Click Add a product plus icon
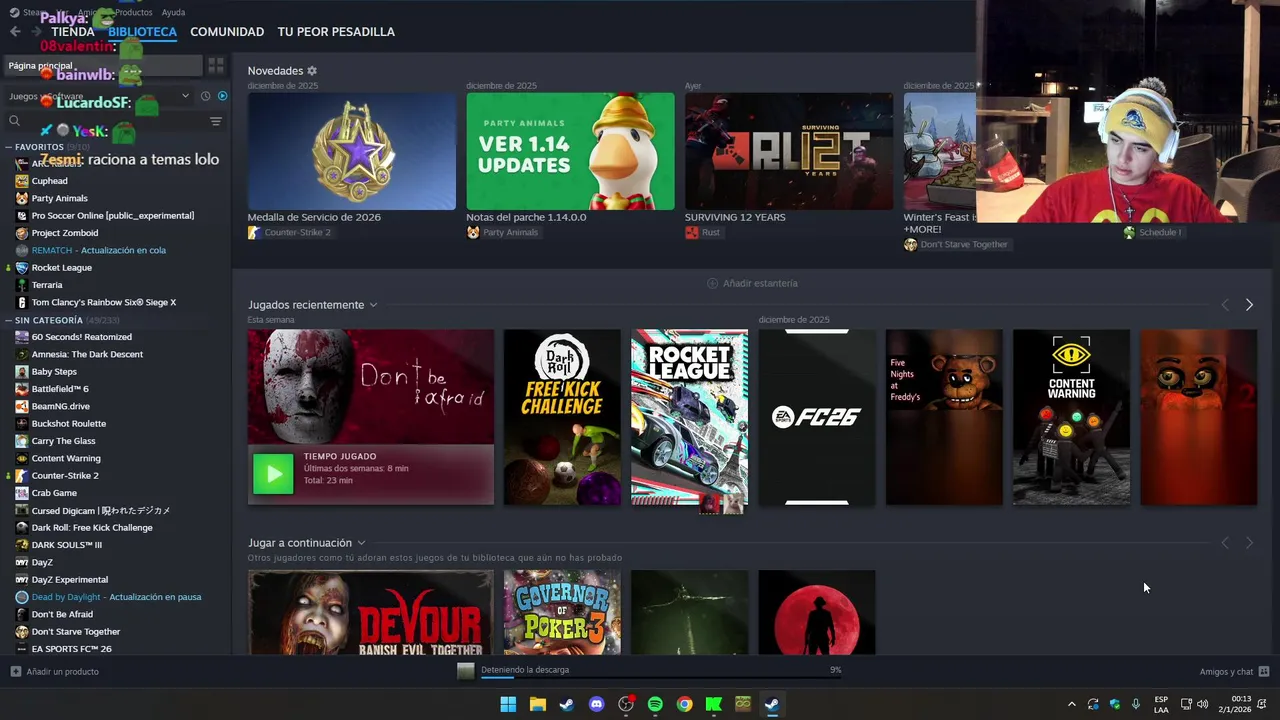This screenshot has height=720, width=1280. (15, 672)
